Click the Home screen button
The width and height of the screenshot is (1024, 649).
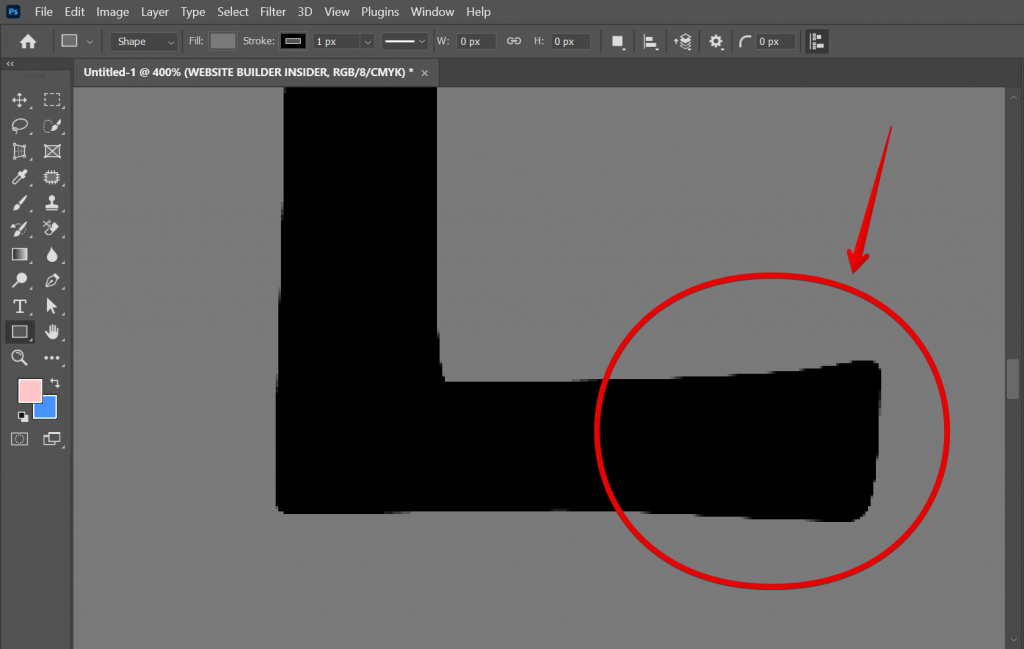pyautogui.click(x=27, y=41)
